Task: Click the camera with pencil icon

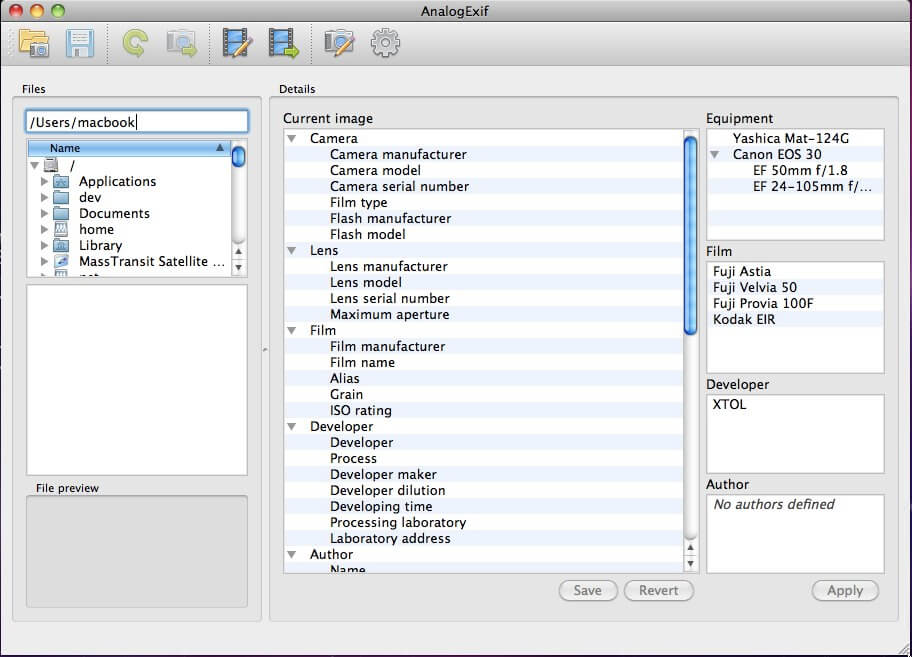Action: click(x=339, y=43)
